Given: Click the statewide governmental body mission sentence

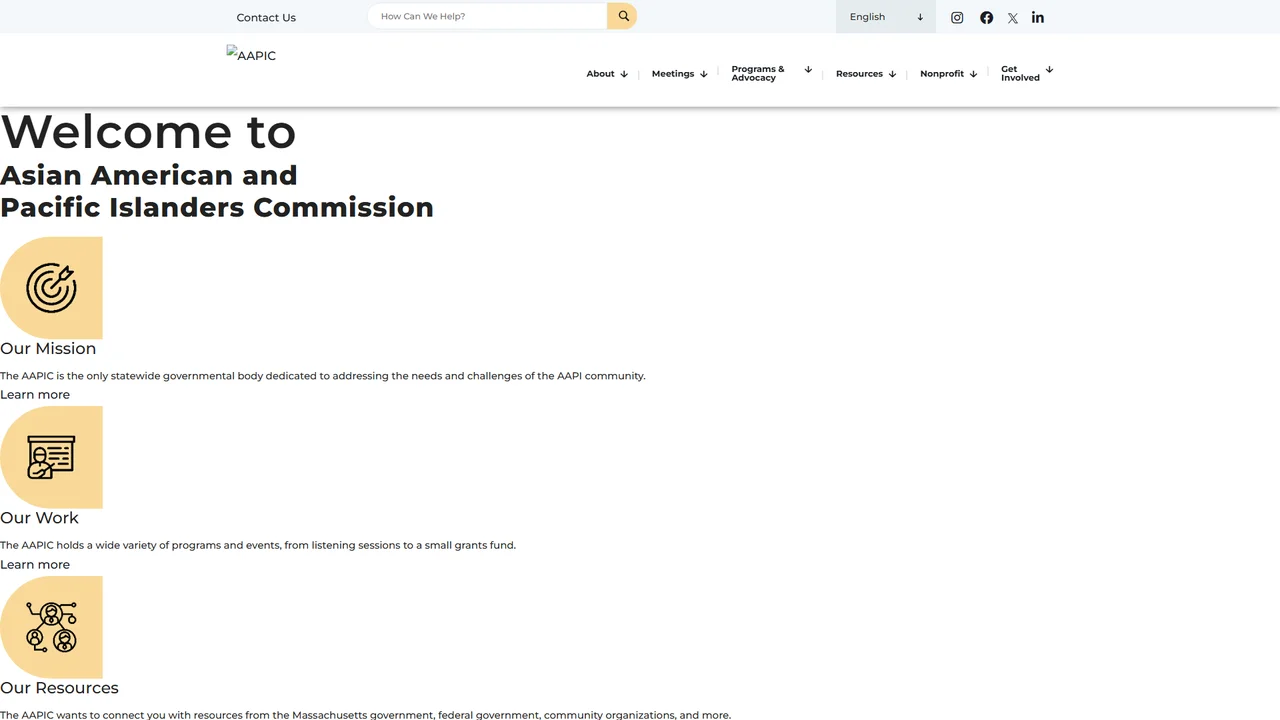Looking at the screenshot, I should tap(323, 376).
